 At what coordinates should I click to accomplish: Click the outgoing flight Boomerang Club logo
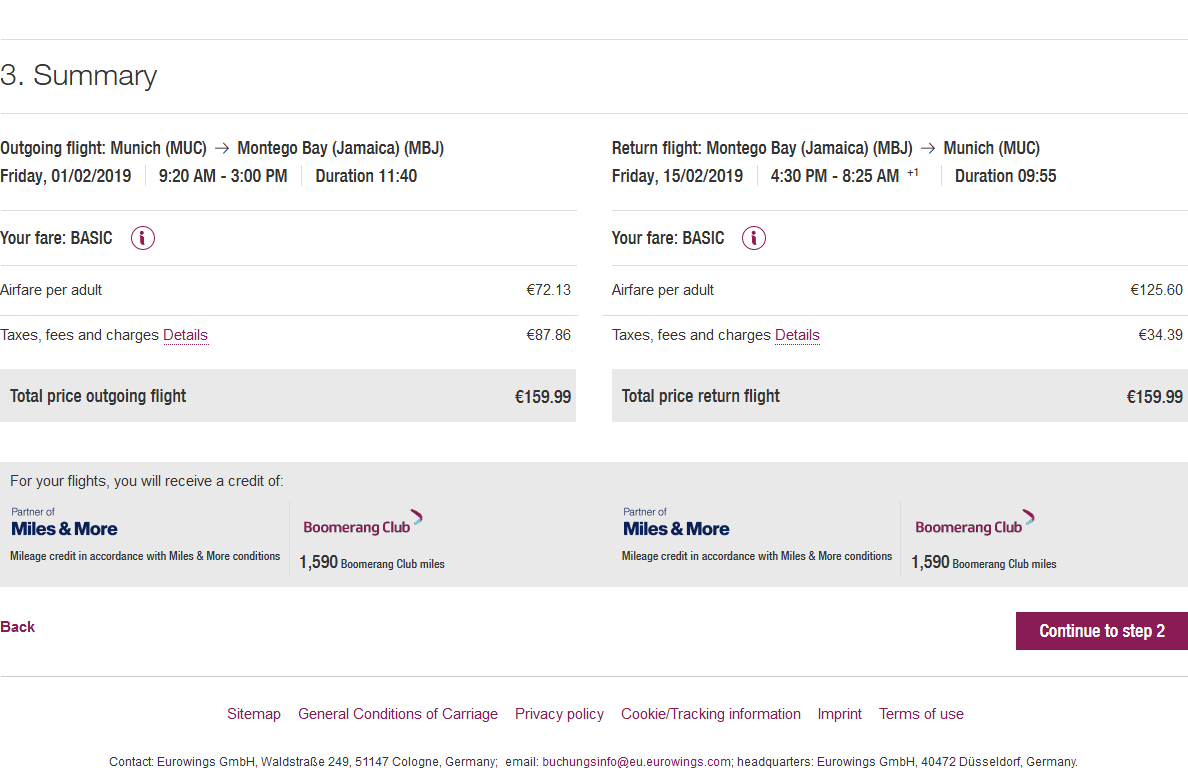pyautogui.click(x=363, y=523)
